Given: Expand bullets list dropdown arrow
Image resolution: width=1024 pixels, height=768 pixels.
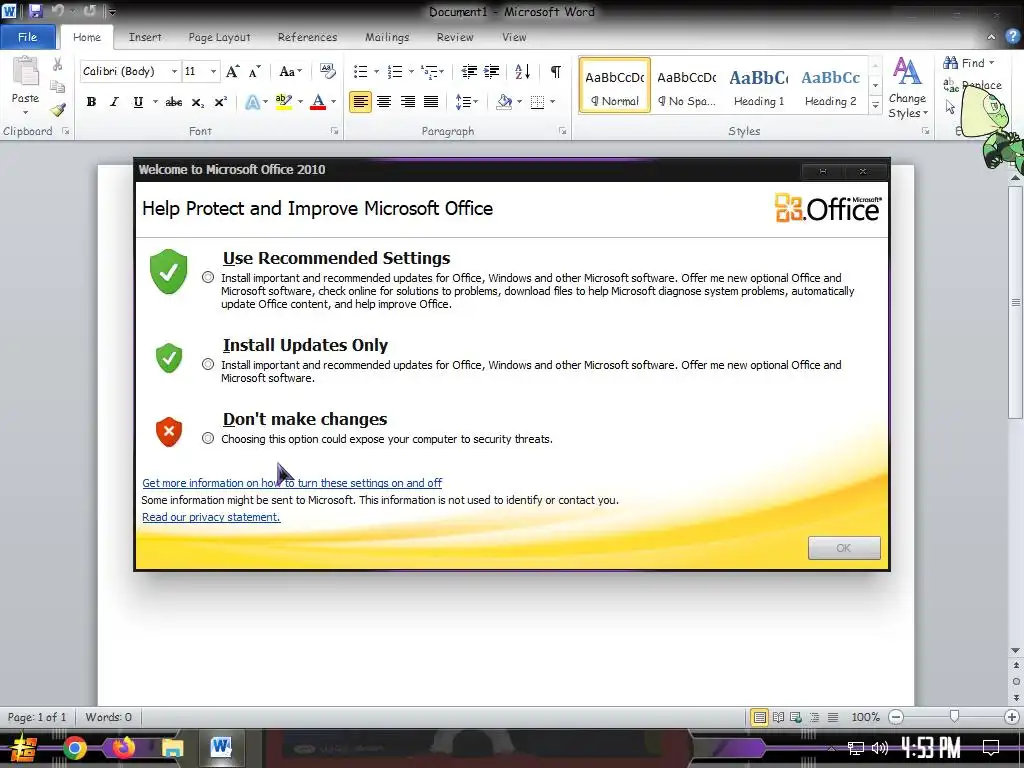Looking at the screenshot, I should (376, 71).
